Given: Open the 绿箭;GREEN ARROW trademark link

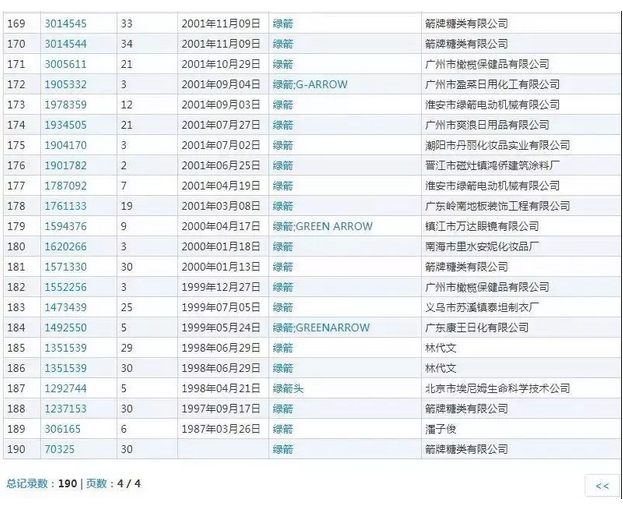Looking at the screenshot, I should pyautogui.click(x=323, y=226).
